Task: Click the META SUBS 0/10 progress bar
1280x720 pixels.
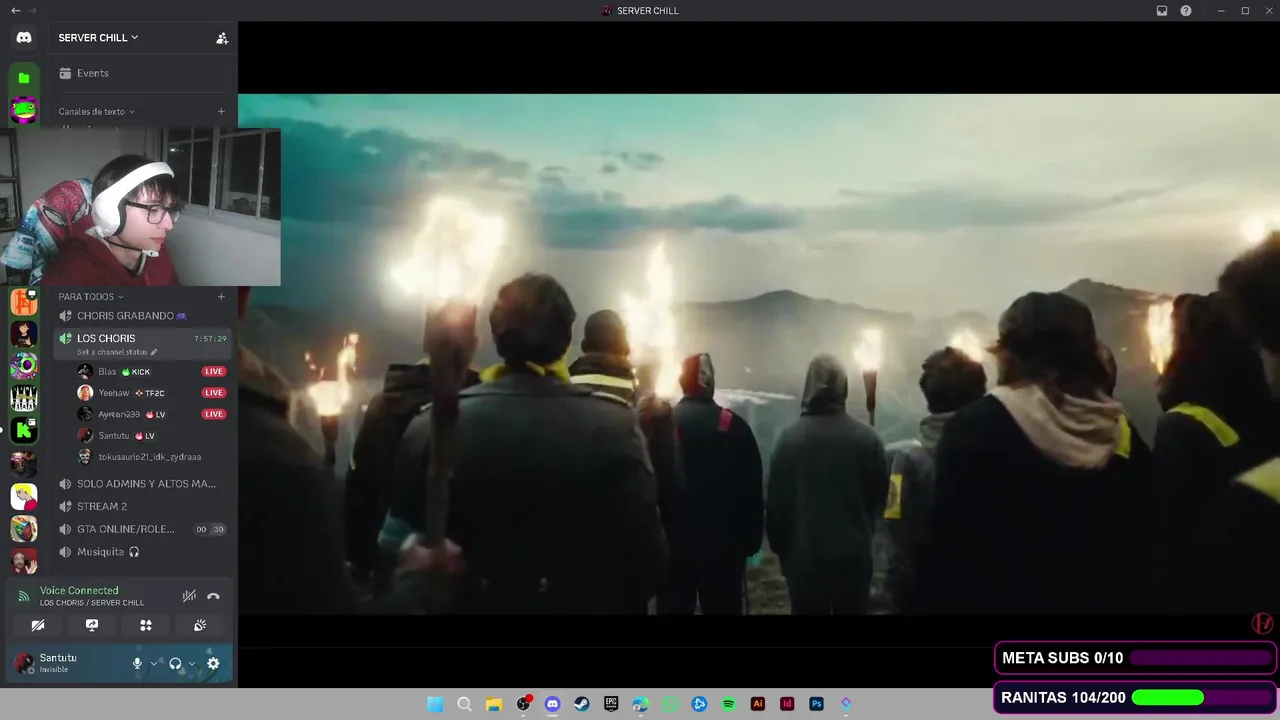Action: click(x=1135, y=658)
